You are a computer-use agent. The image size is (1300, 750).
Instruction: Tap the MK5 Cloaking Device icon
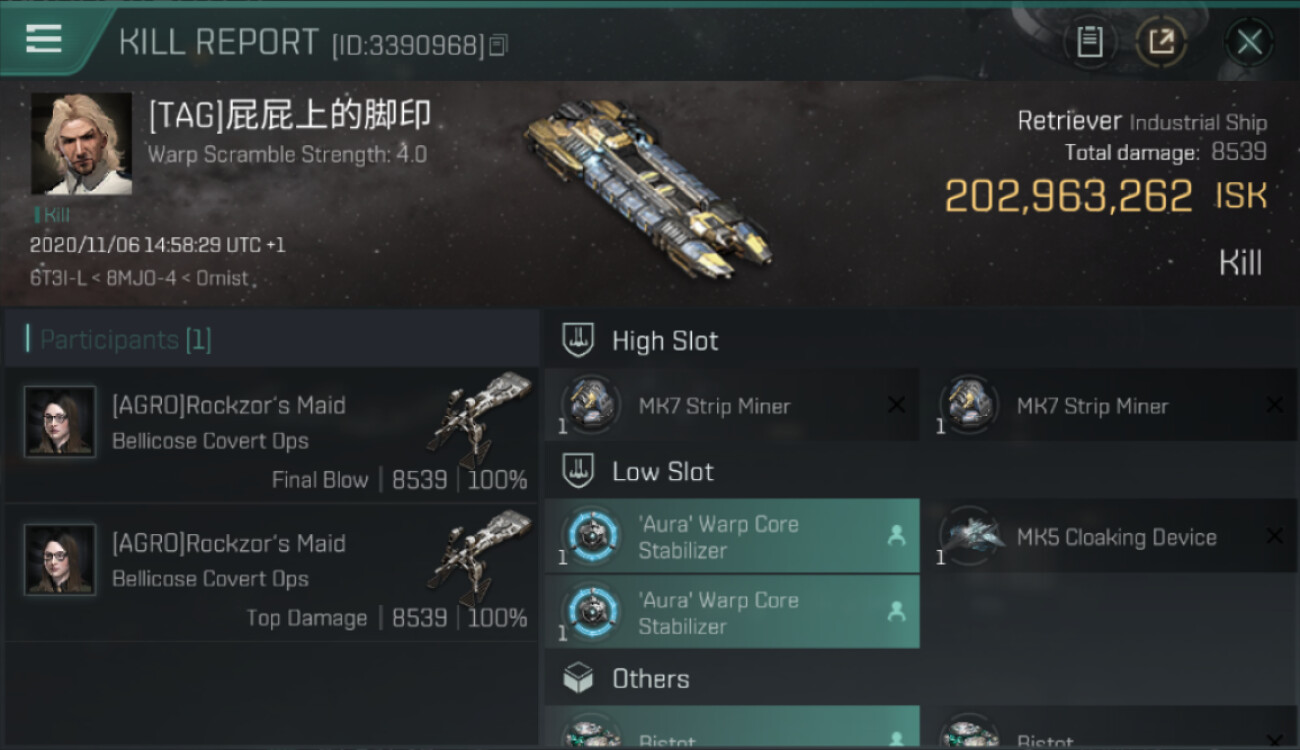[x=968, y=537]
